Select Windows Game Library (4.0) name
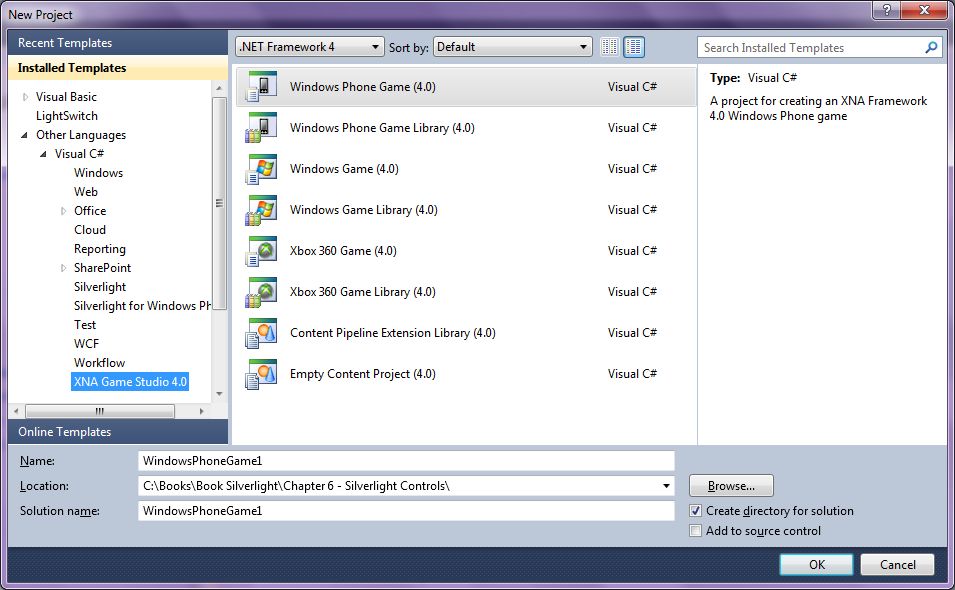Viewport: 955px width, 590px height. click(364, 210)
